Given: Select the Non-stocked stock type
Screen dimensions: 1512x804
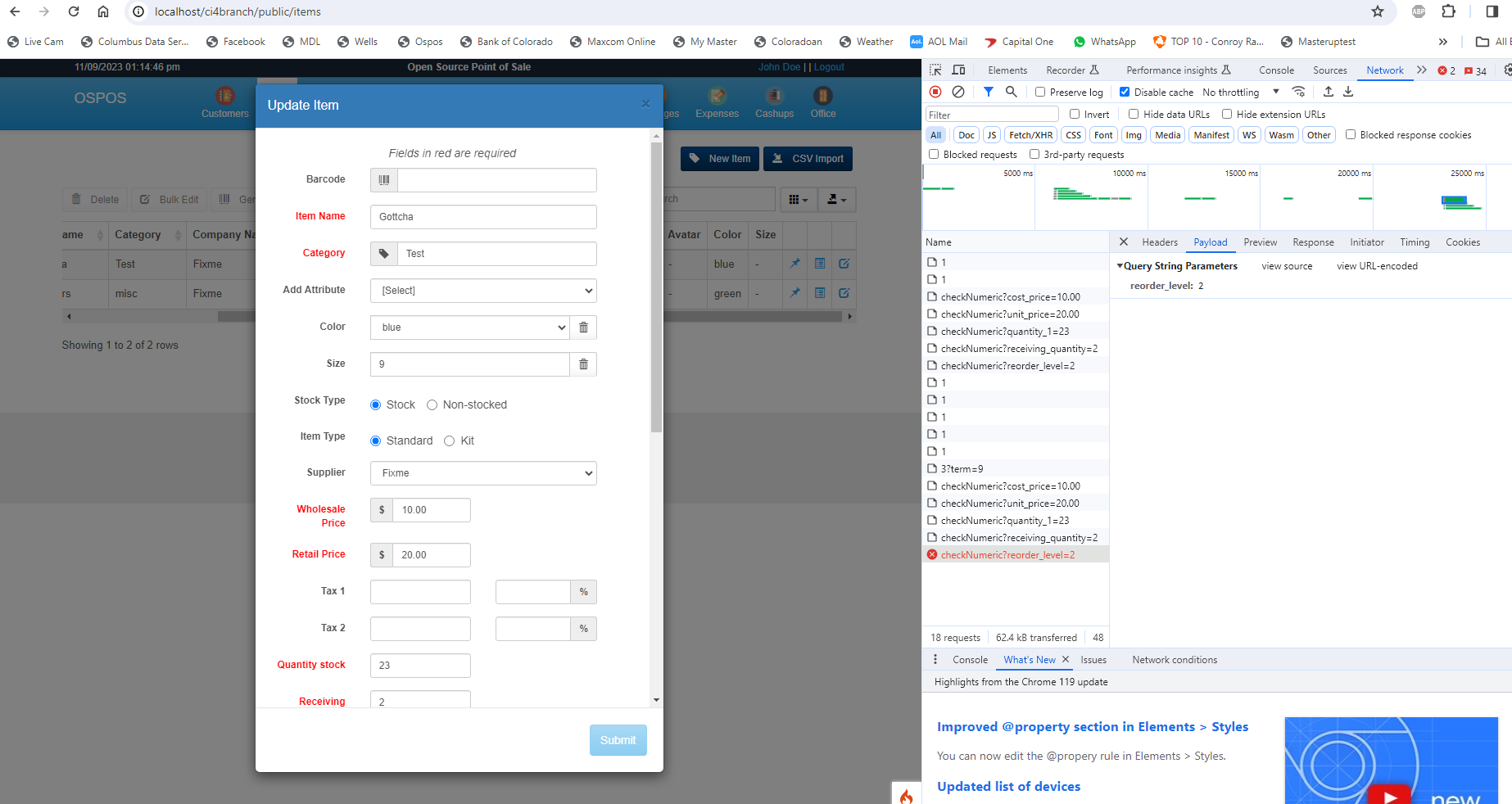Looking at the screenshot, I should click(432, 404).
